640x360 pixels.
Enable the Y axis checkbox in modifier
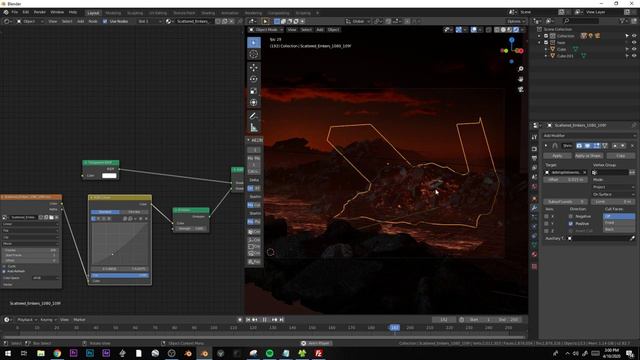pos(547,224)
